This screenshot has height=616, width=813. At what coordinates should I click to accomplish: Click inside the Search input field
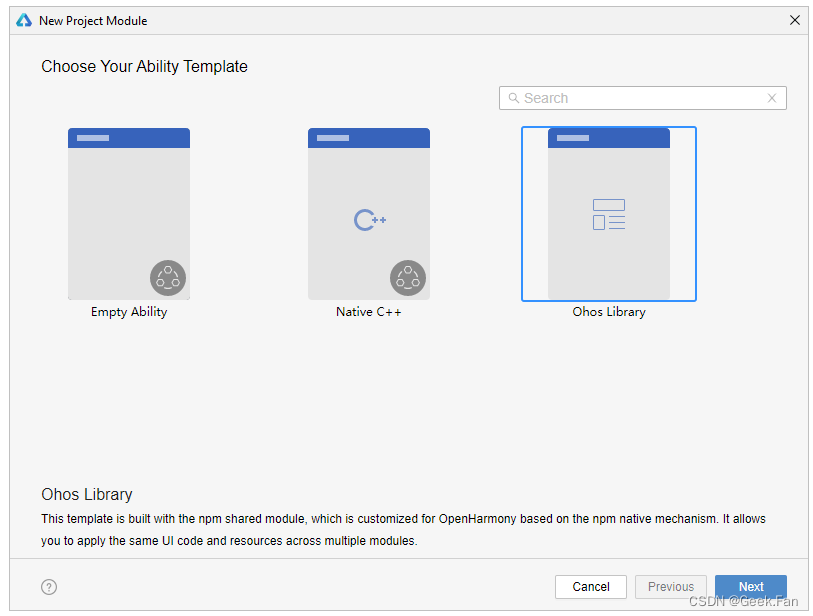pyautogui.click(x=640, y=98)
